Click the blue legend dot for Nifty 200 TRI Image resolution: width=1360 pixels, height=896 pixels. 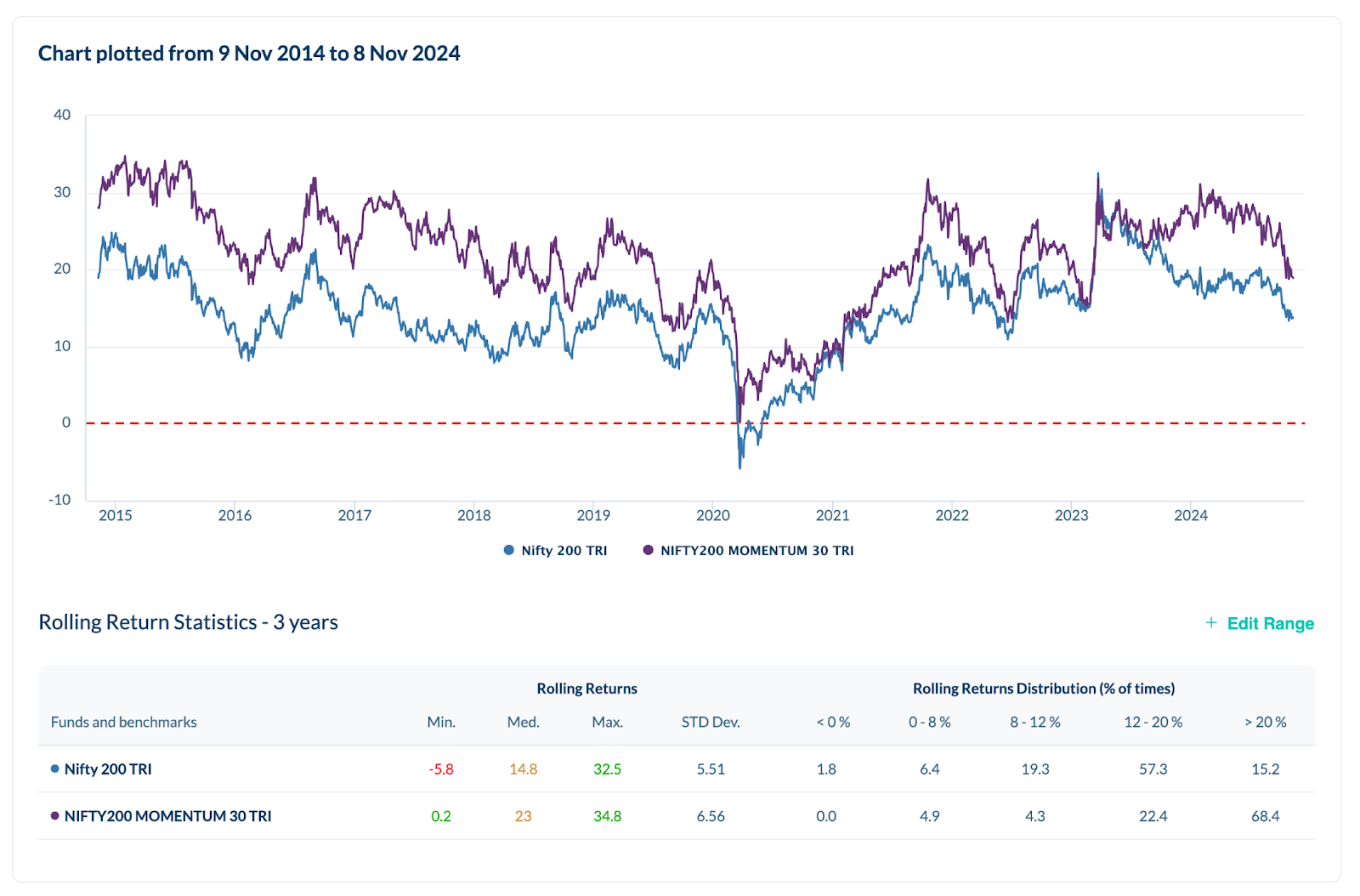pyautogui.click(x=509, y=550)
